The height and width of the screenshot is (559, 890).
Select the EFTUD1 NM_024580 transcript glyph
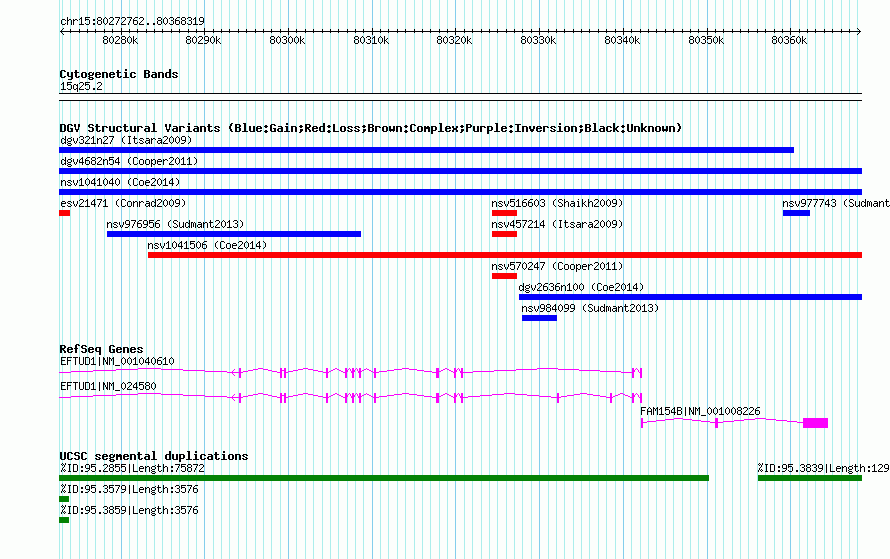pos(351,397)
